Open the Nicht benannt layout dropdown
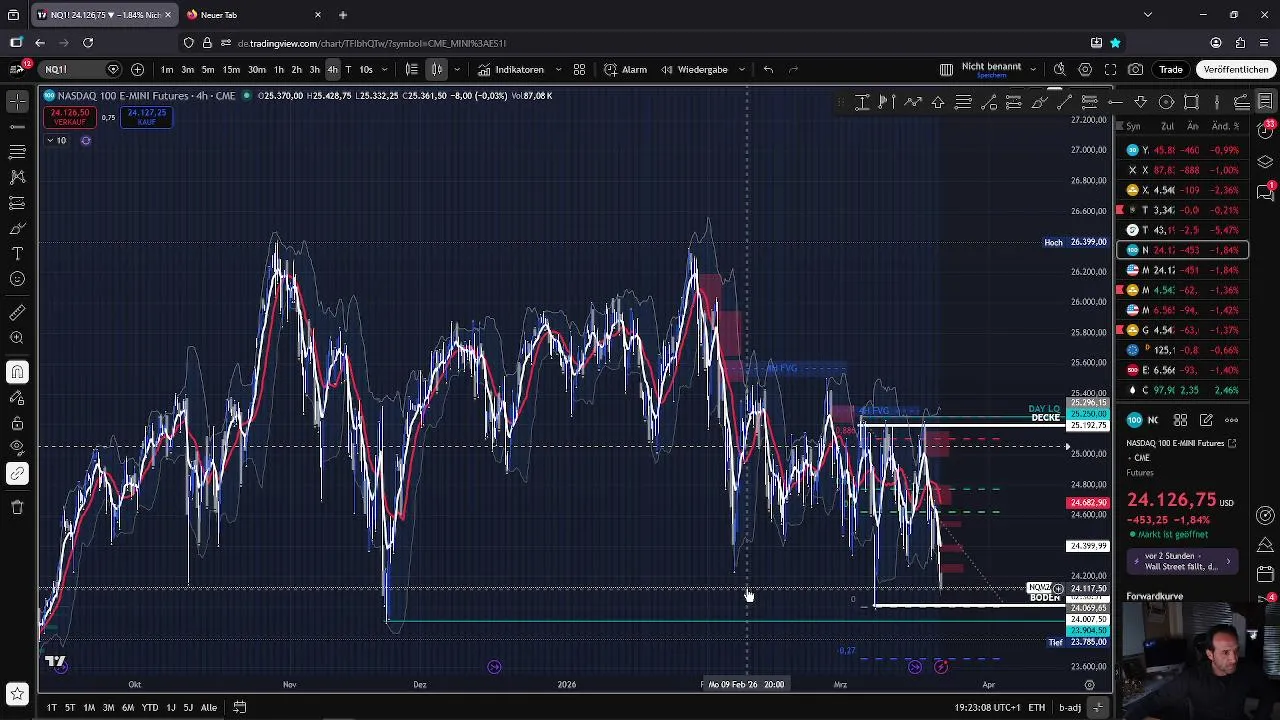The image size is (1280, 720). point(1031,69)
